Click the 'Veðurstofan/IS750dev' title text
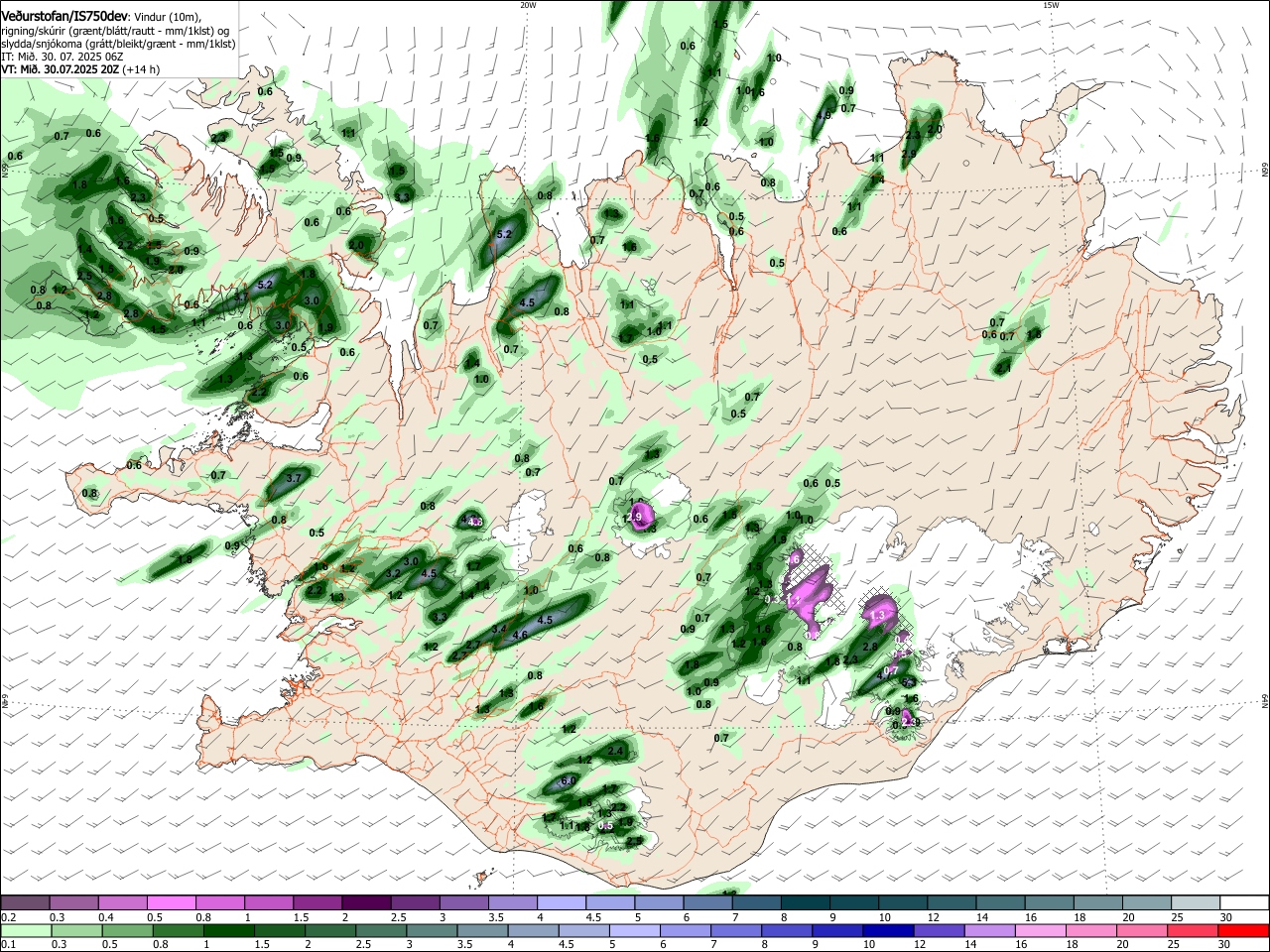The width and height of the screenshot is (1270, 952). 64,16
